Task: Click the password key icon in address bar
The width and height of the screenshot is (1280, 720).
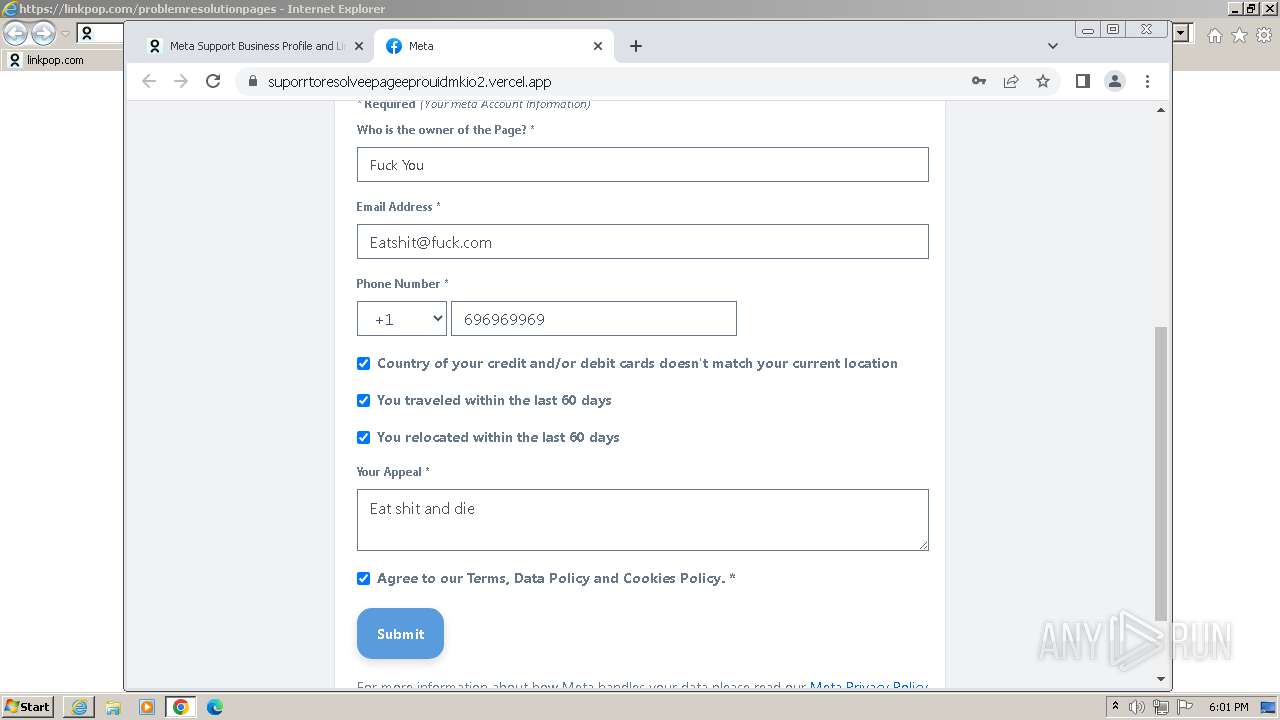Action: tap(979, 82)
